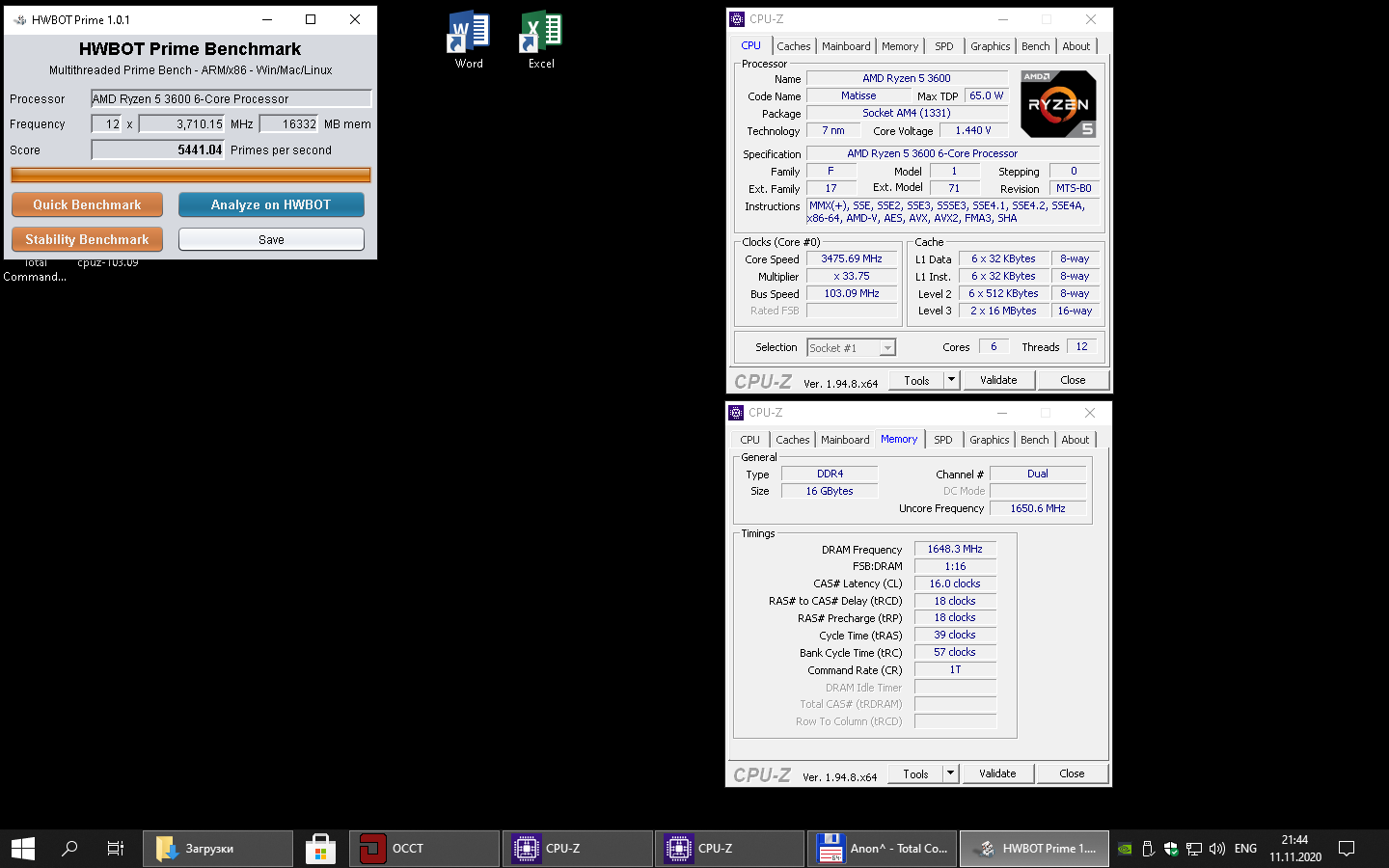Select Memory tab in bottom CPU-Z window
This screenshot has height=868, width=1389.
(x=899, y=439)
